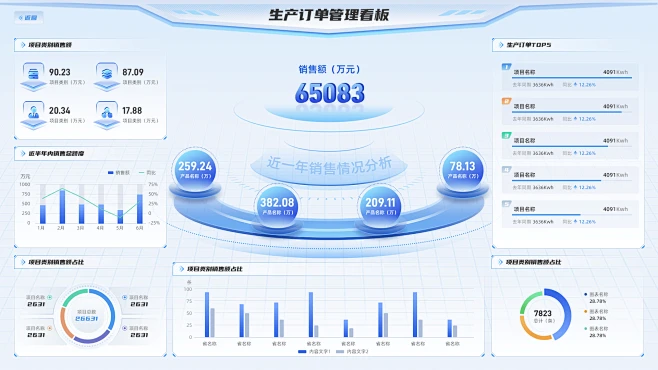The height and width of the screenshot is (370, 658).
Task: Click the 259.24 product sphere
Action: click(195, 170)
